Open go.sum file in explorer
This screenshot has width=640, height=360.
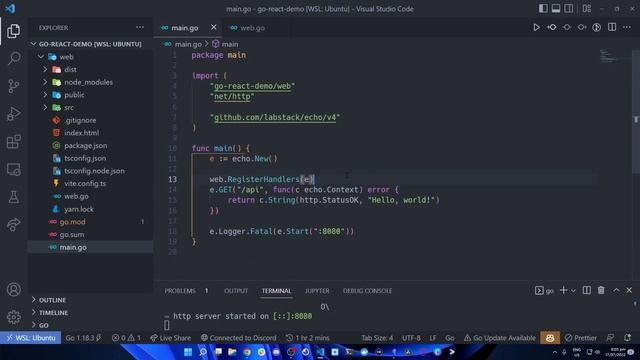[90, 234]
